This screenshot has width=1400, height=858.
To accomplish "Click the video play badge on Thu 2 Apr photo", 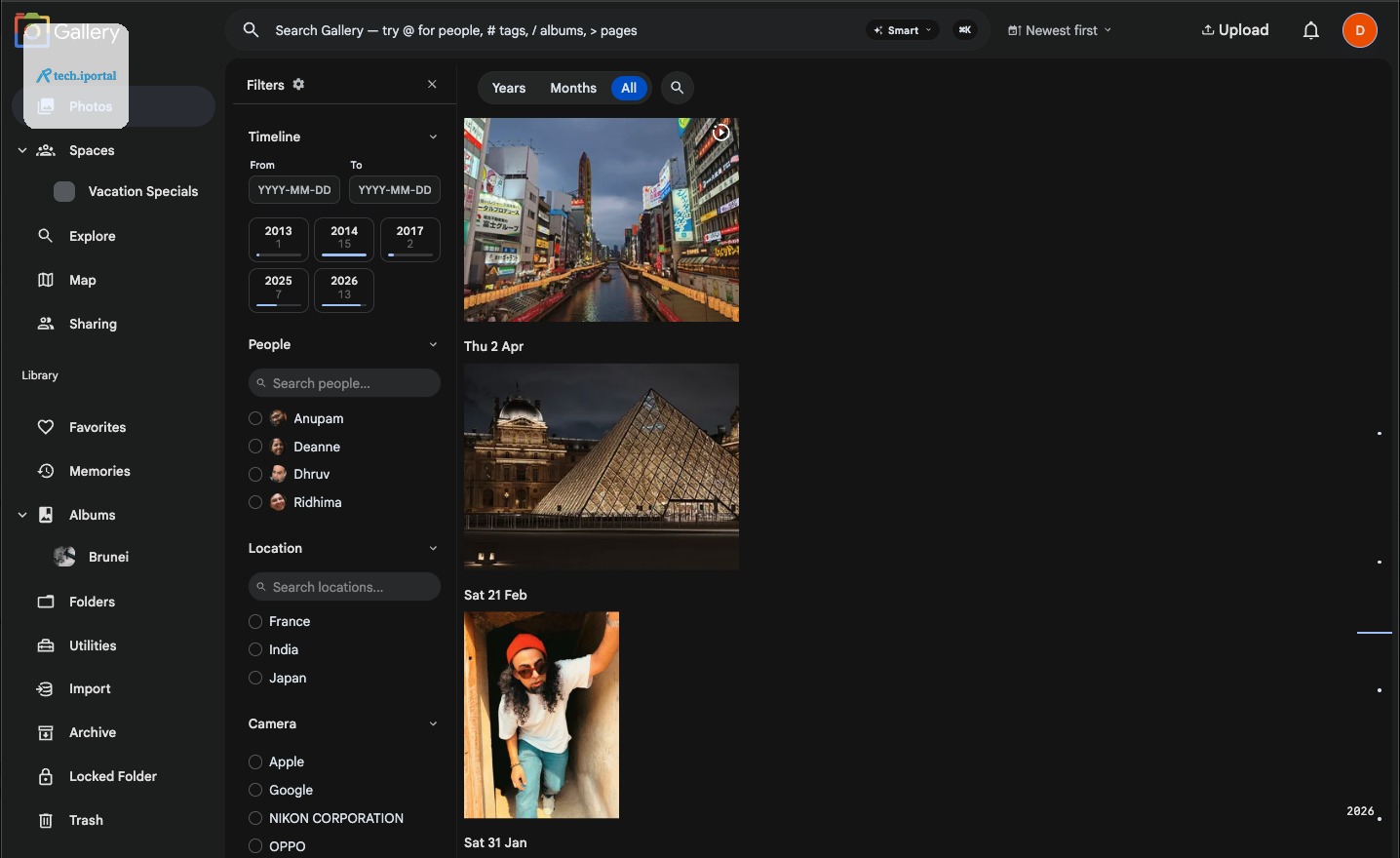I will click(721, 134).
